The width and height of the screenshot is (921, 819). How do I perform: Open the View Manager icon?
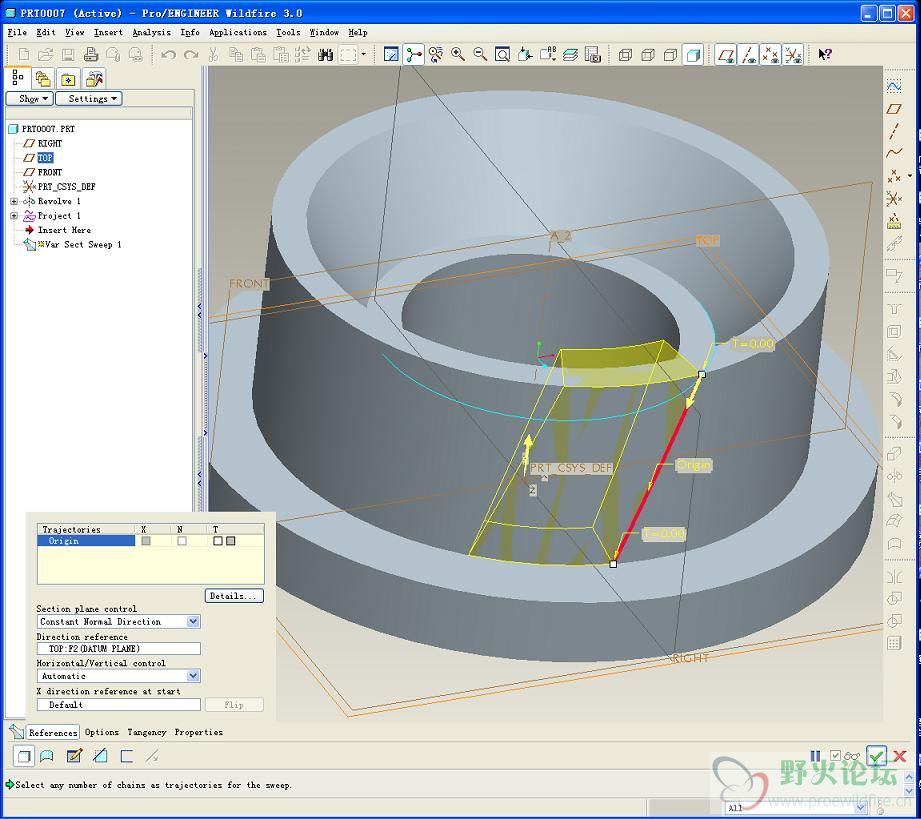[593, 55]
